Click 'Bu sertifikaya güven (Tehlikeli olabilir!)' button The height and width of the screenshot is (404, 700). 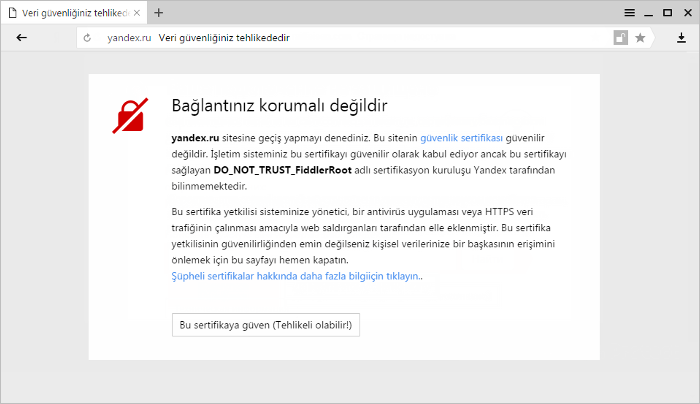click(x=266, y=325)
